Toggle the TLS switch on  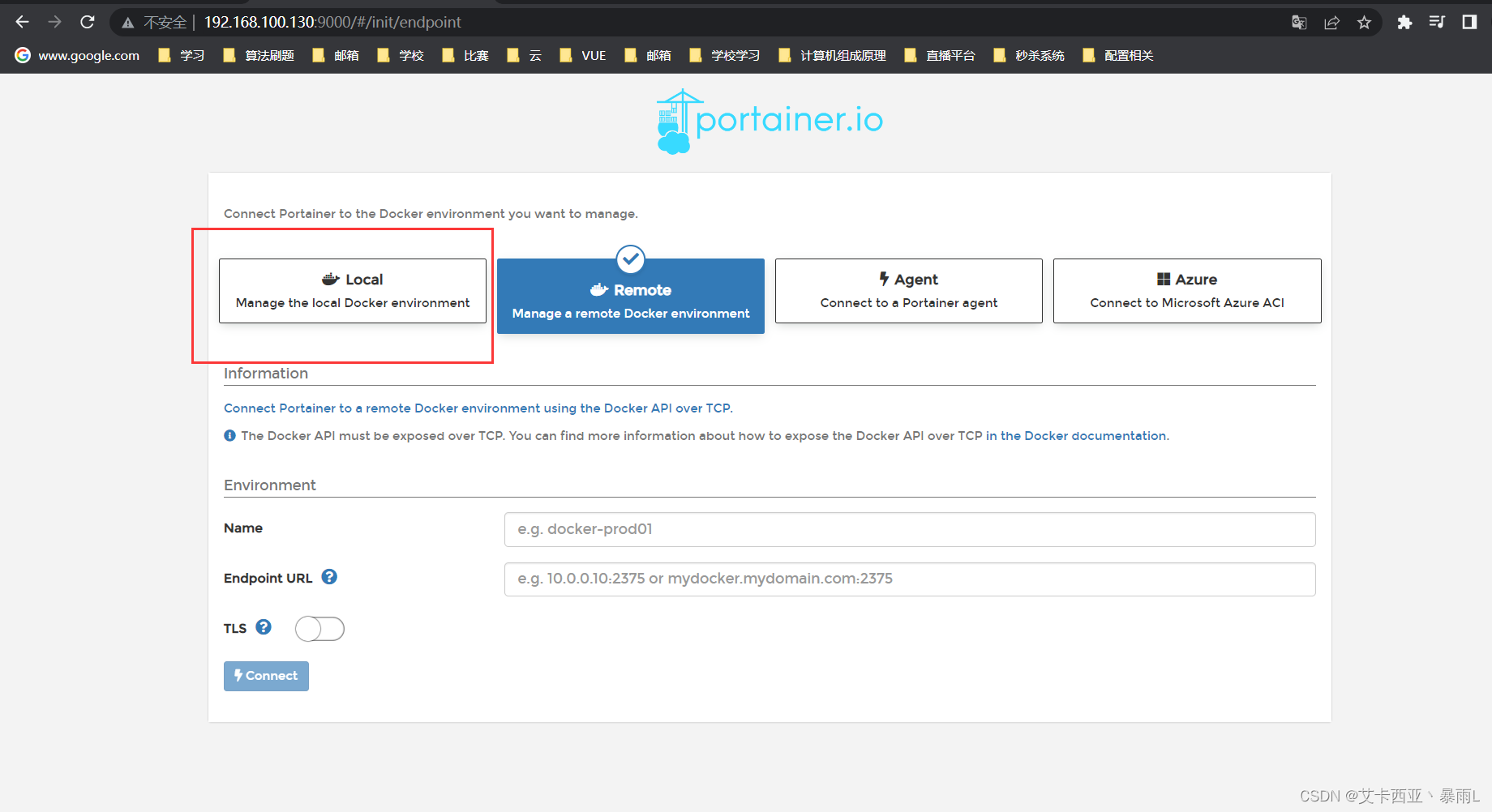319,629
